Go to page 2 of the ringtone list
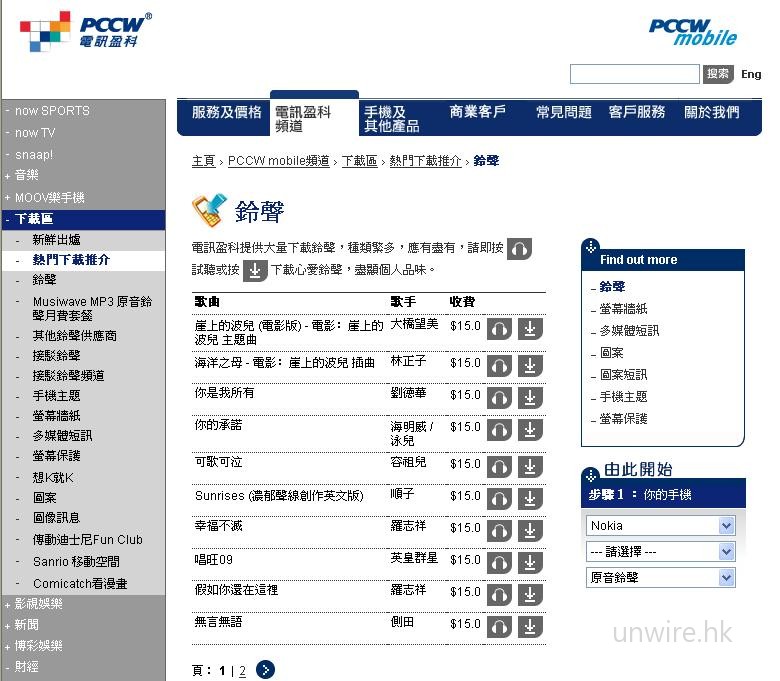The image size is (780, 681). point(242,671)
